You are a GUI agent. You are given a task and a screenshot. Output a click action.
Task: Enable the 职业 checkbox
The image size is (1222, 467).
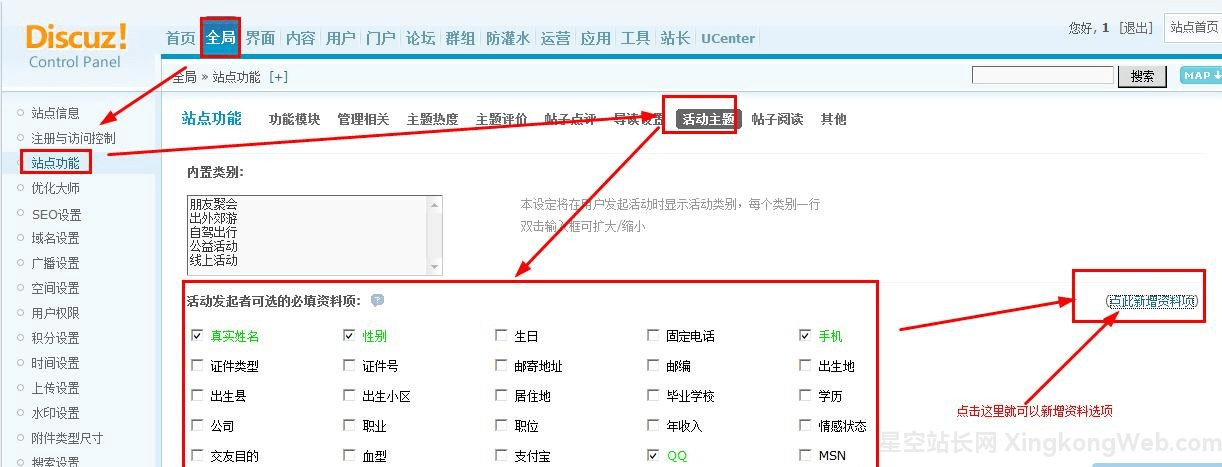[349, 426]
